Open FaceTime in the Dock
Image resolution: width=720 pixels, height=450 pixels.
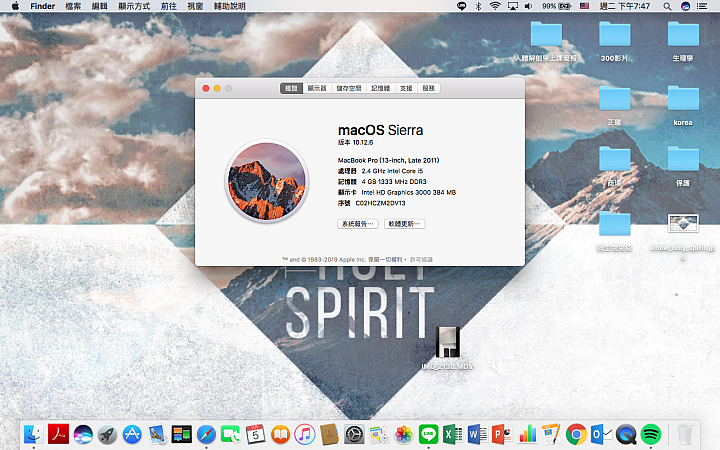coord(231,434)
